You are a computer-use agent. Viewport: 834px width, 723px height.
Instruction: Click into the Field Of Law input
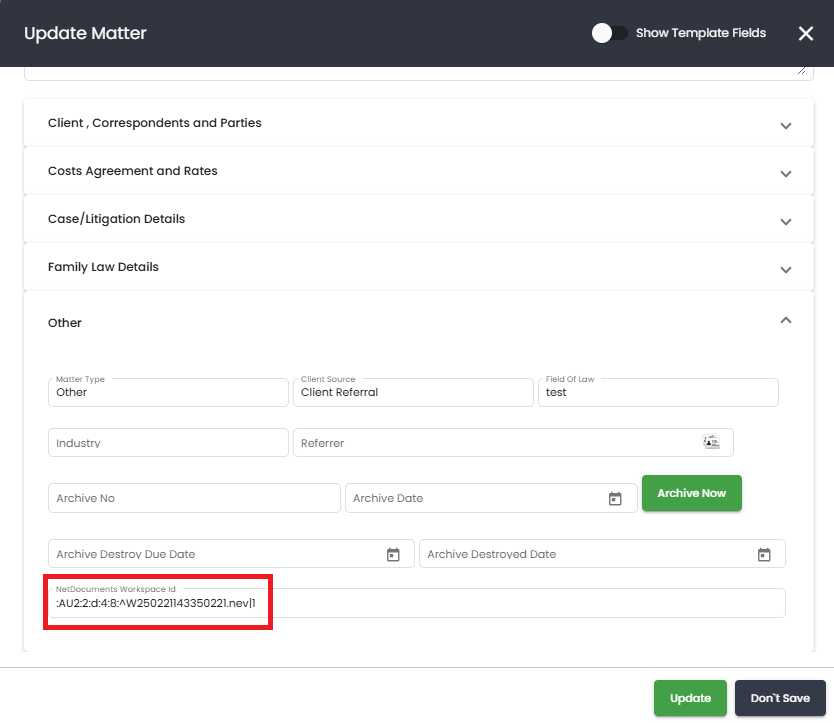click(x=658, y=393)
